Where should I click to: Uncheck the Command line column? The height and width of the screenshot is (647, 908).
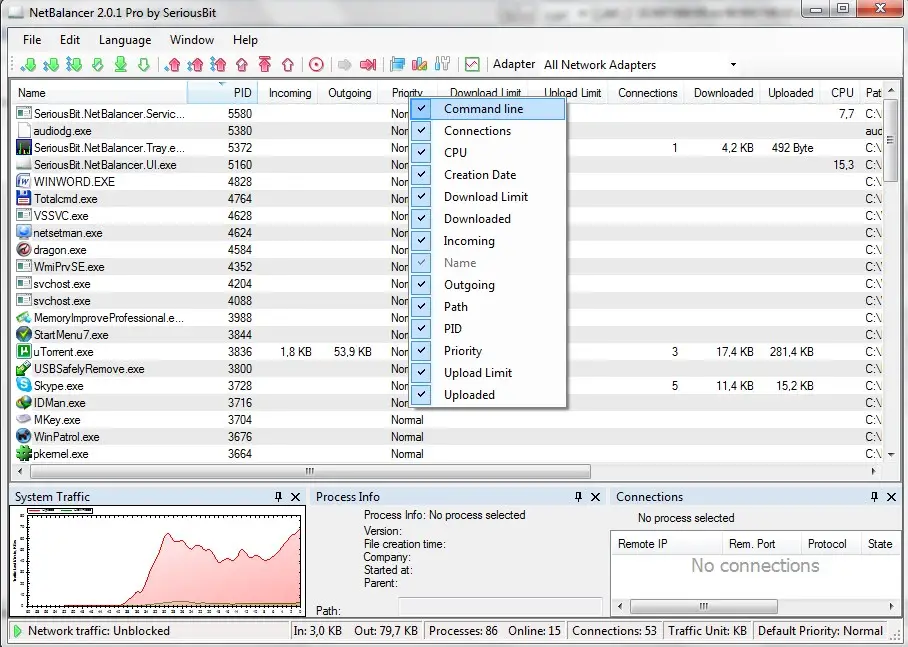[x=488, y=109]
